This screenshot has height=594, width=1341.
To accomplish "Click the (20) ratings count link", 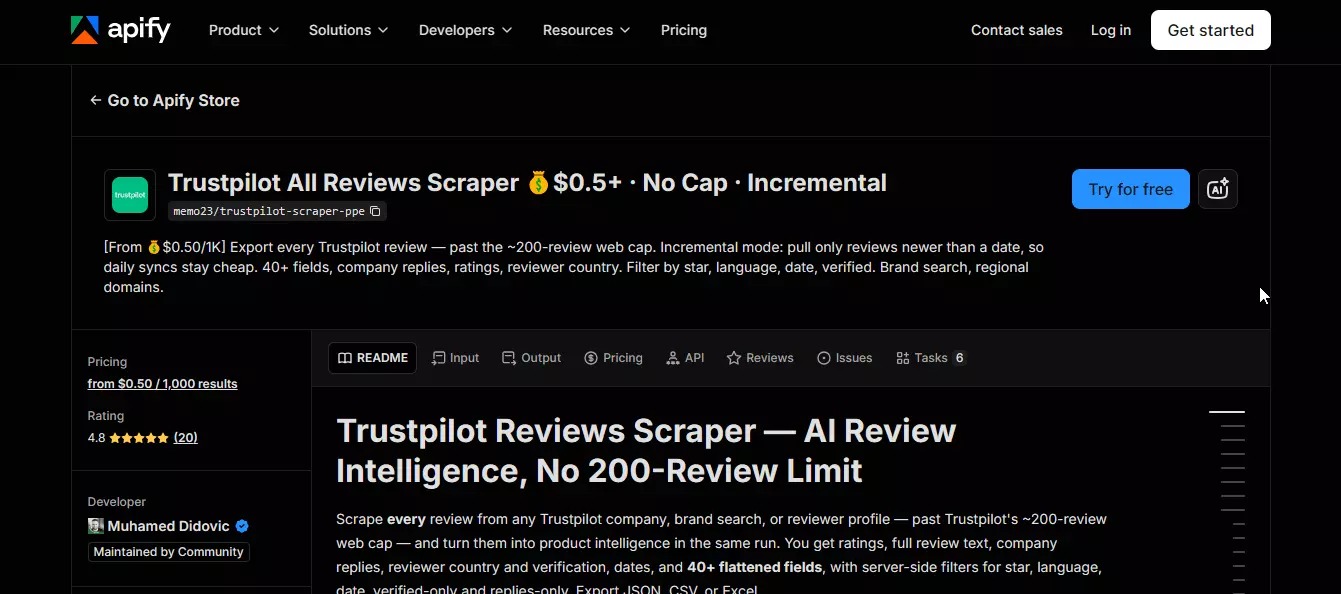I will click(186, 438).
